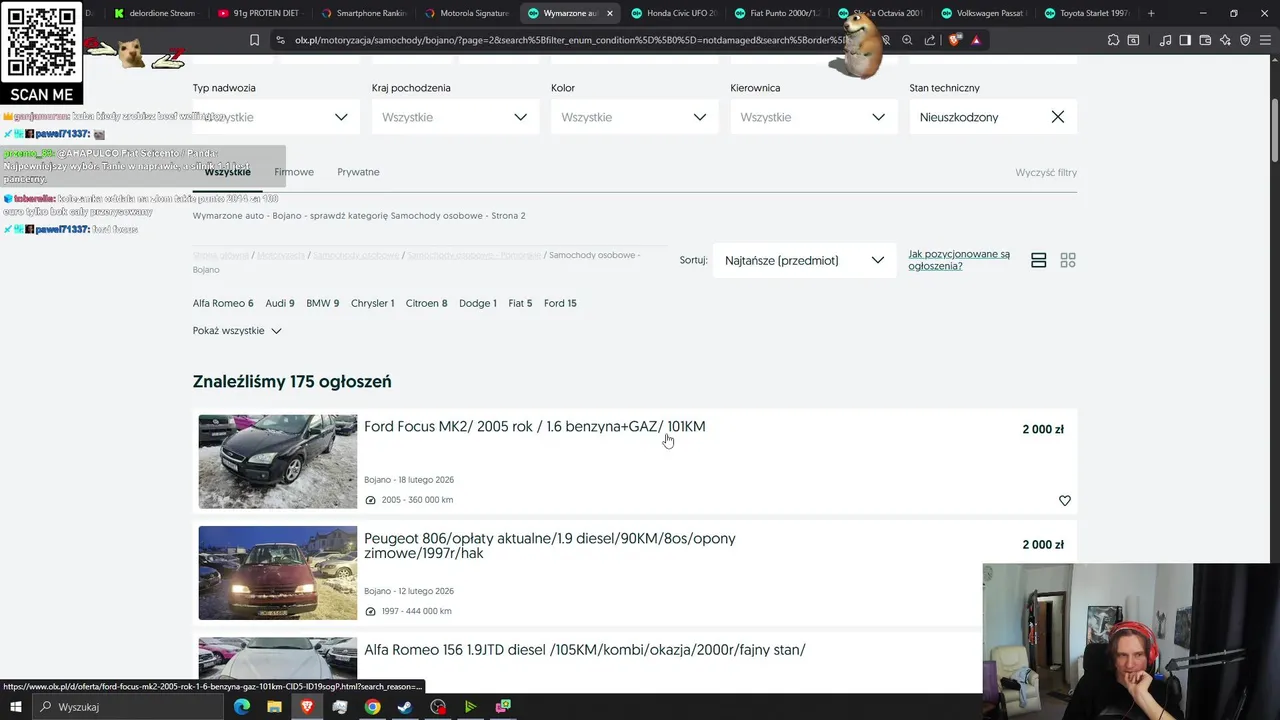
Task: Open the Kierownica filter dropdown
Action: click(813, 117)
